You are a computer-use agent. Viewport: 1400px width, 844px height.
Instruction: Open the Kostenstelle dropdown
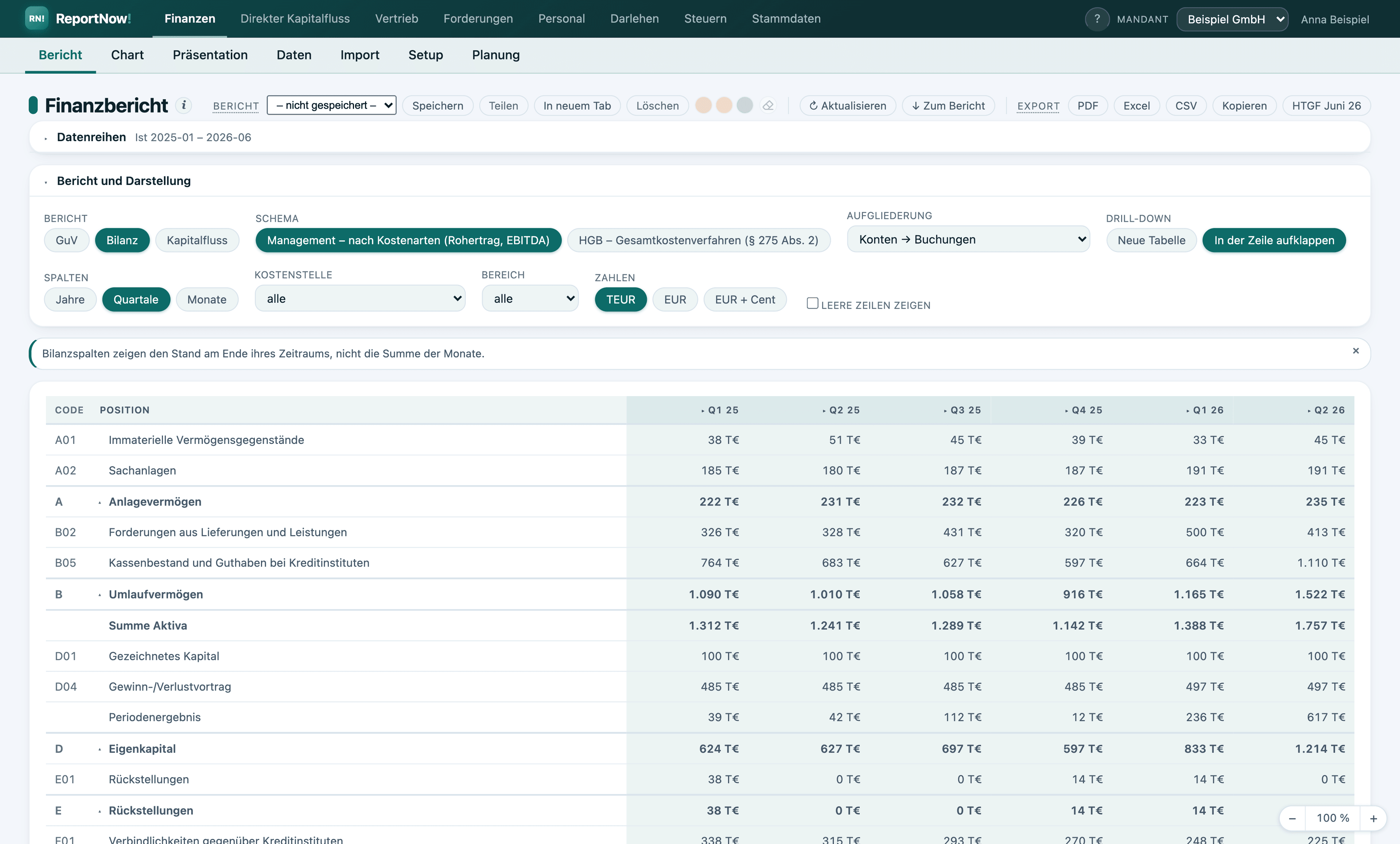[x=360, y=298]
